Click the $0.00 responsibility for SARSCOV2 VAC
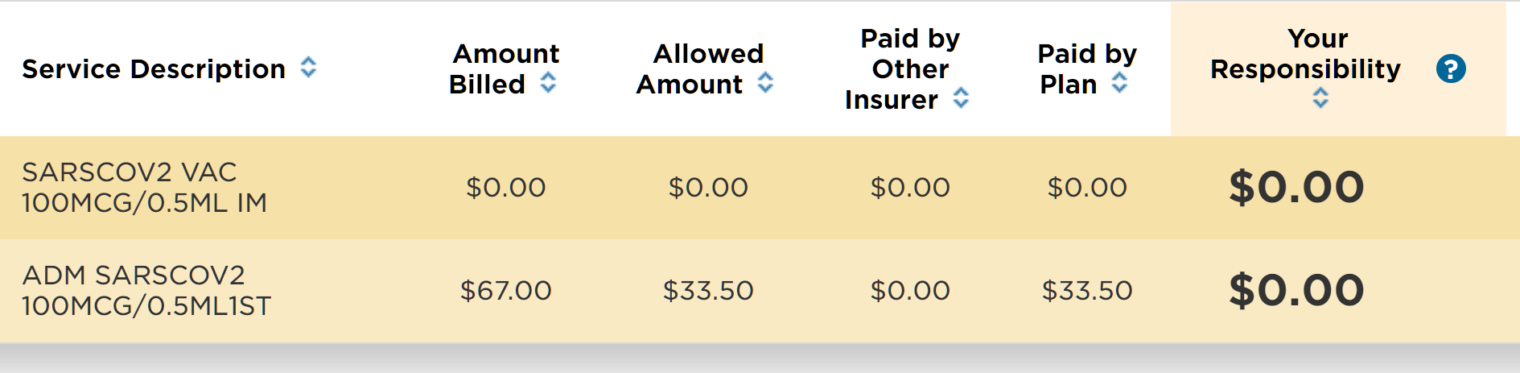Image resolution: width=1520 pixels, height=373 pixels. 1296,187
